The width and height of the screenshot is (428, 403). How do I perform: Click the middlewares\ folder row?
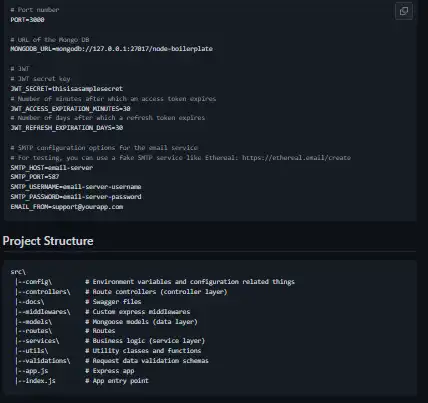tap(103, 312)
